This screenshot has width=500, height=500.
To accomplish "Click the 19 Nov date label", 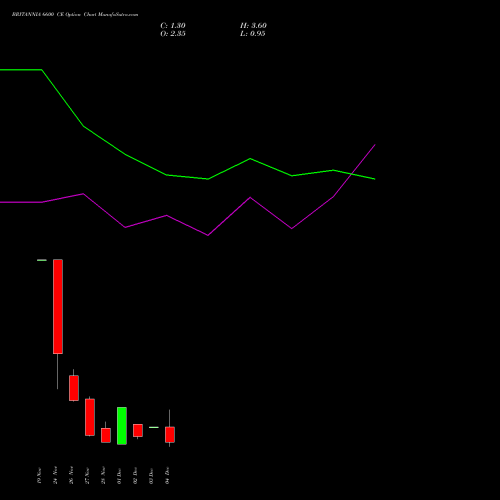I will click(39, 475).
